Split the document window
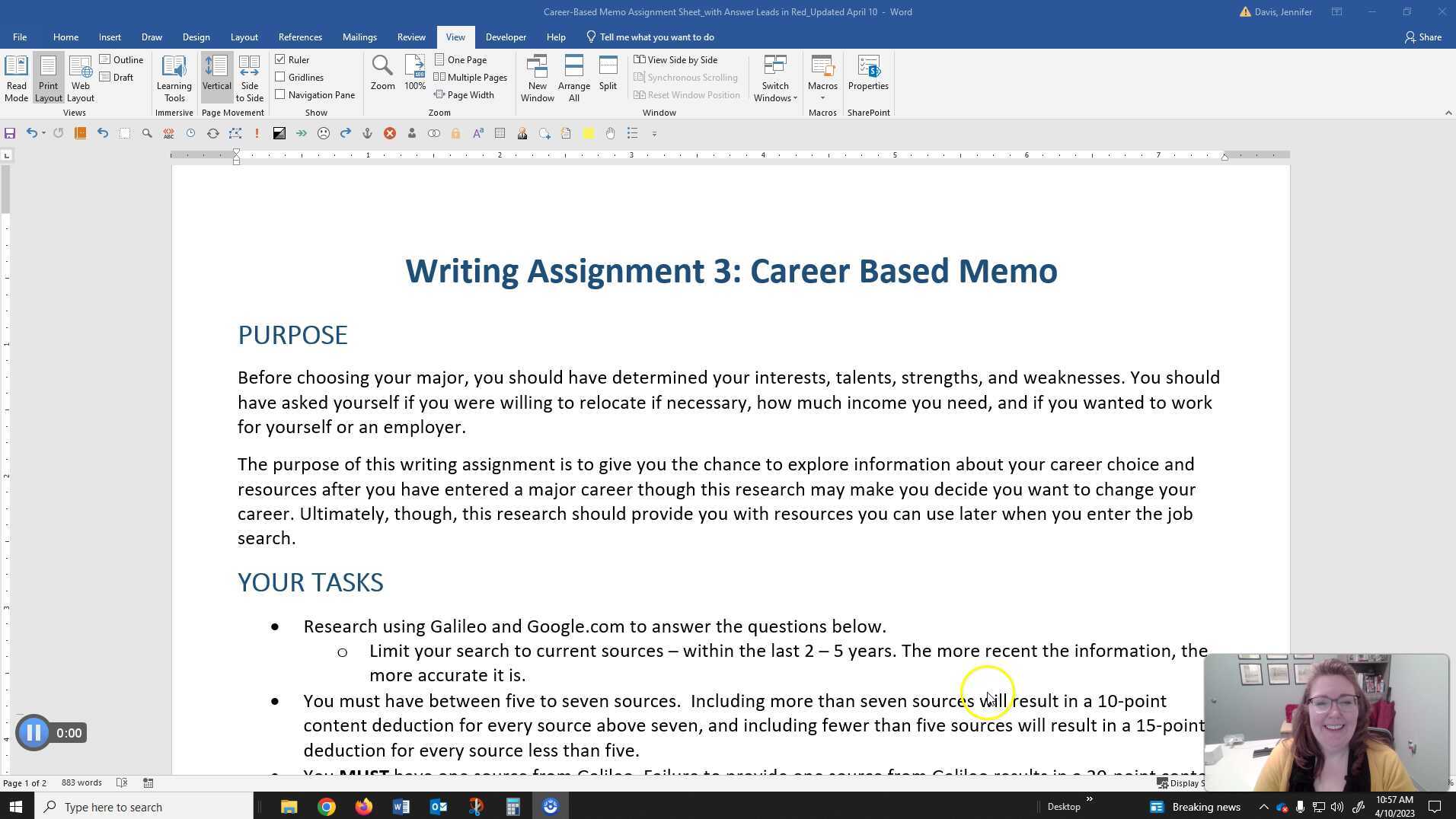This screenshot has height=819, width=1456. coord(607,72)
